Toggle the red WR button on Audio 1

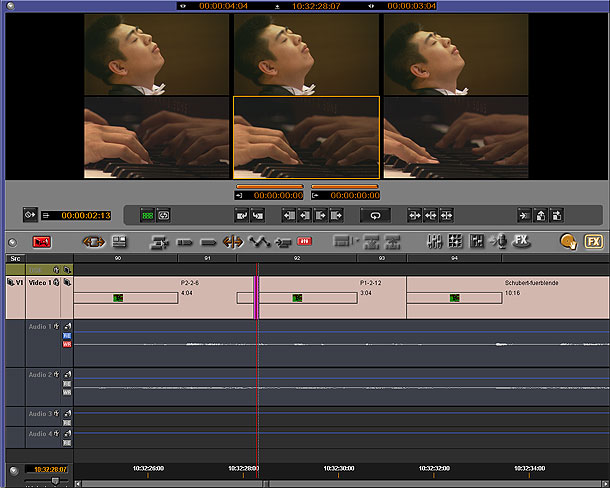click(x=67, y=344)
